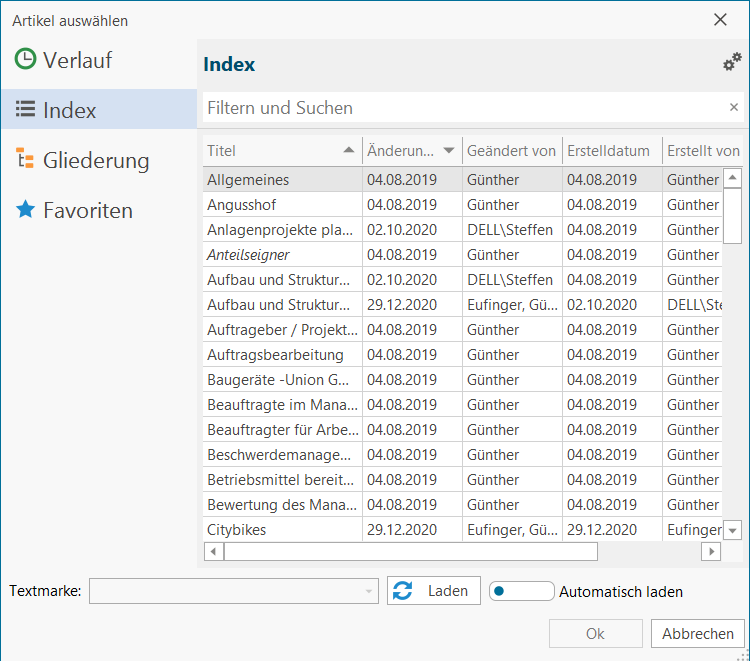Click the horizontal scrollbar thumb
The width and height of the screenshot is (750, 661).
tap(411, 551)
